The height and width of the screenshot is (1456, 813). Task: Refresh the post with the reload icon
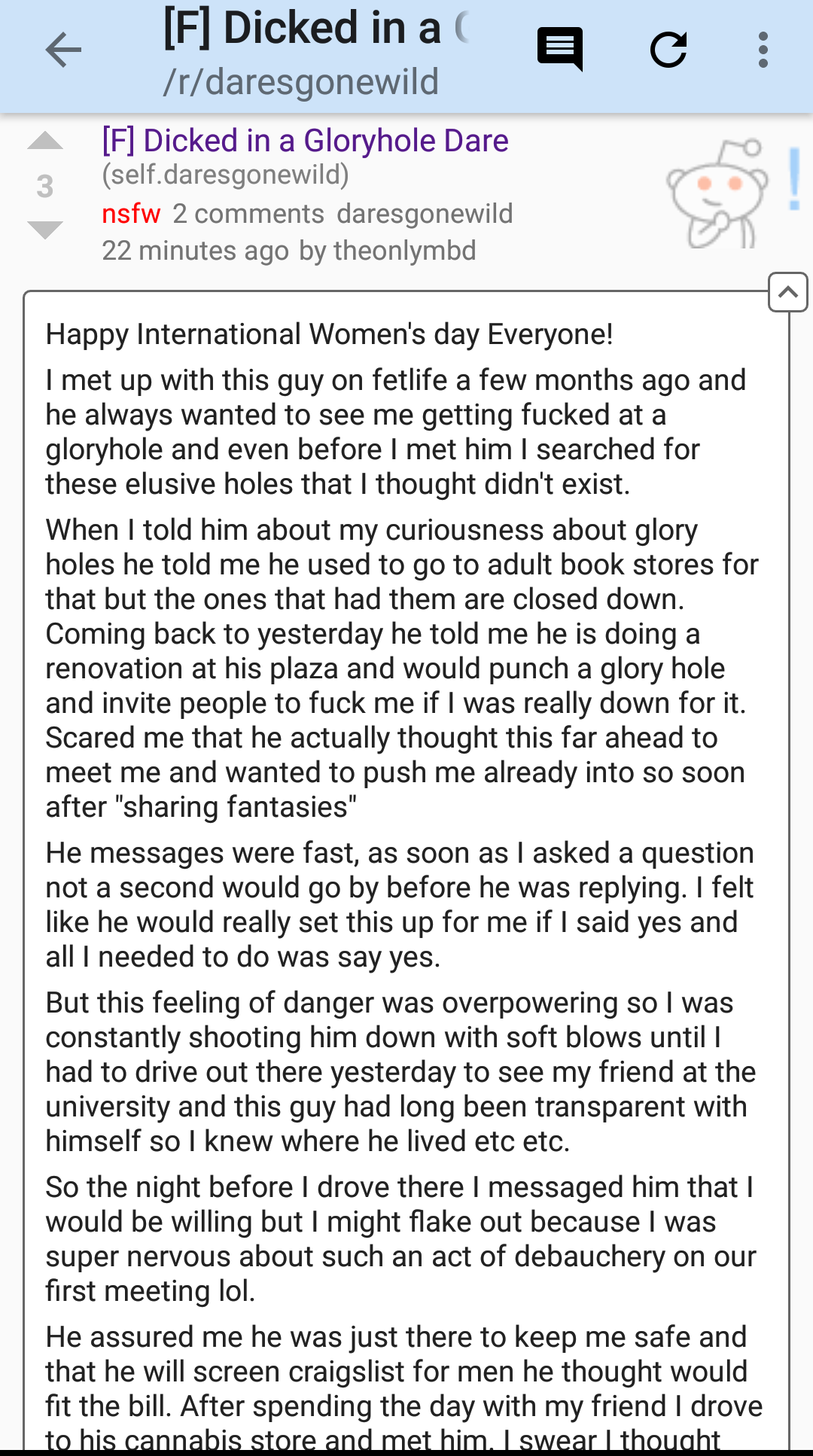668,50
